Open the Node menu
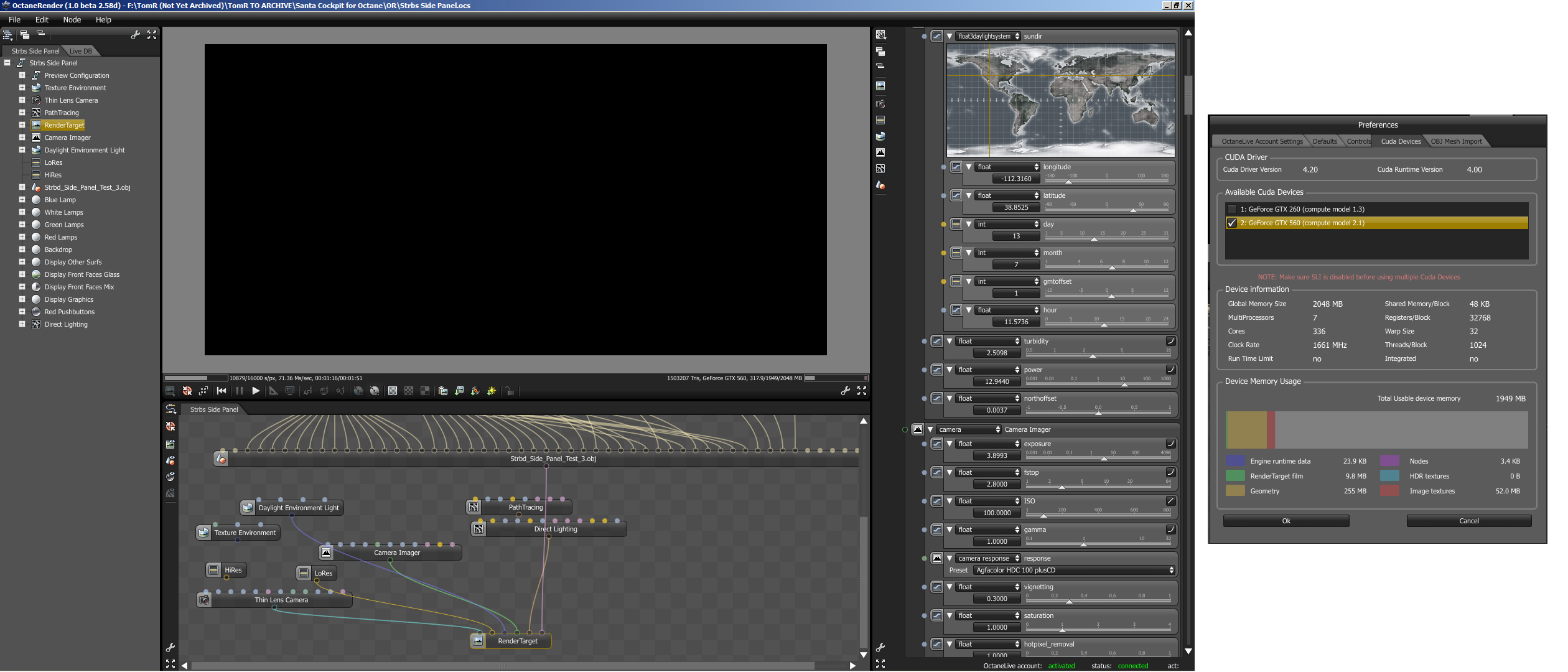 pos(72,20)
